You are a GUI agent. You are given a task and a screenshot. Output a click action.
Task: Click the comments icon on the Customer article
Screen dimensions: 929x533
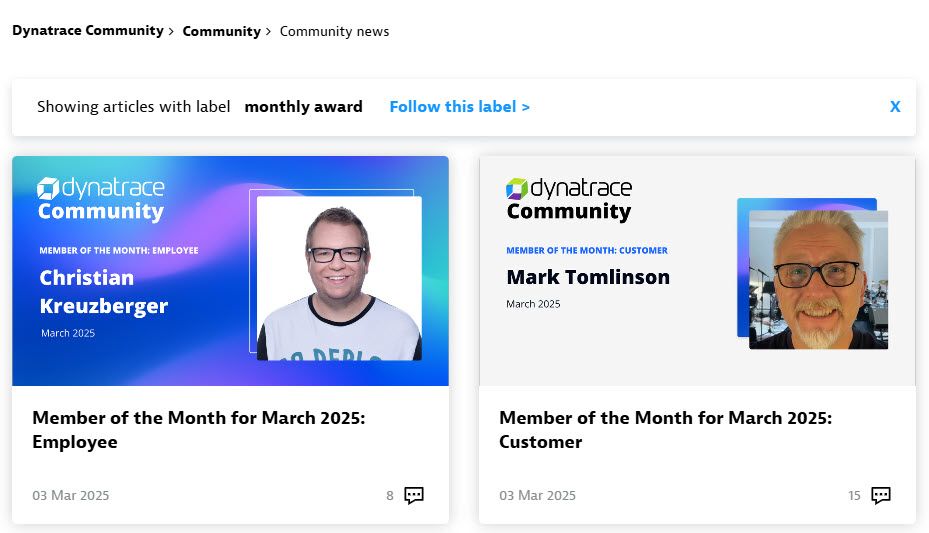881,495
